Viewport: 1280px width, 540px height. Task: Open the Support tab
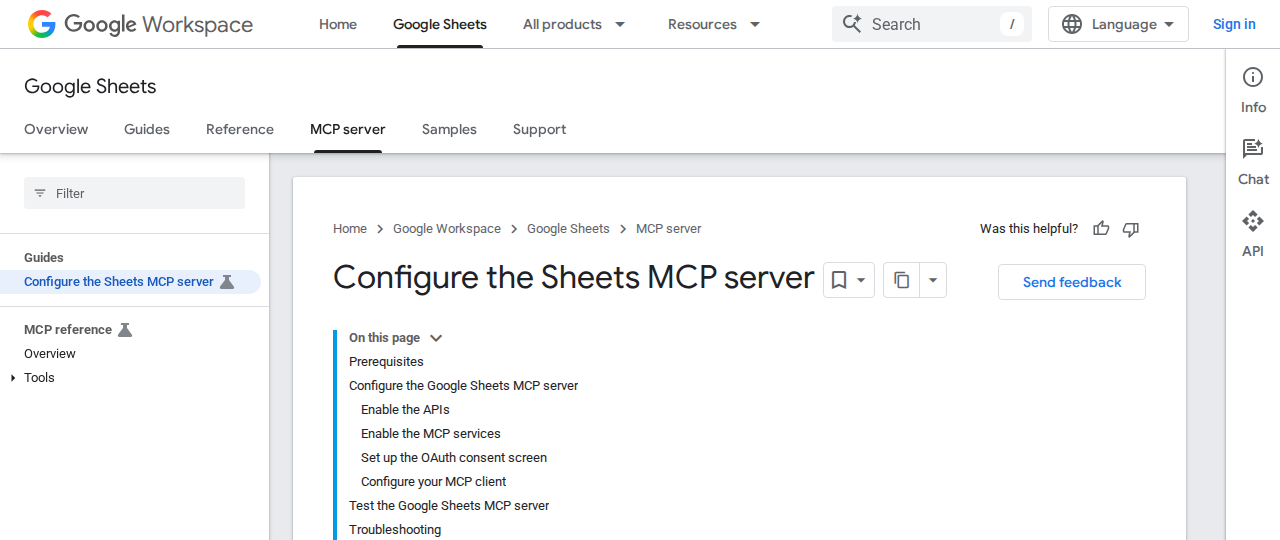tap(540, 129)
